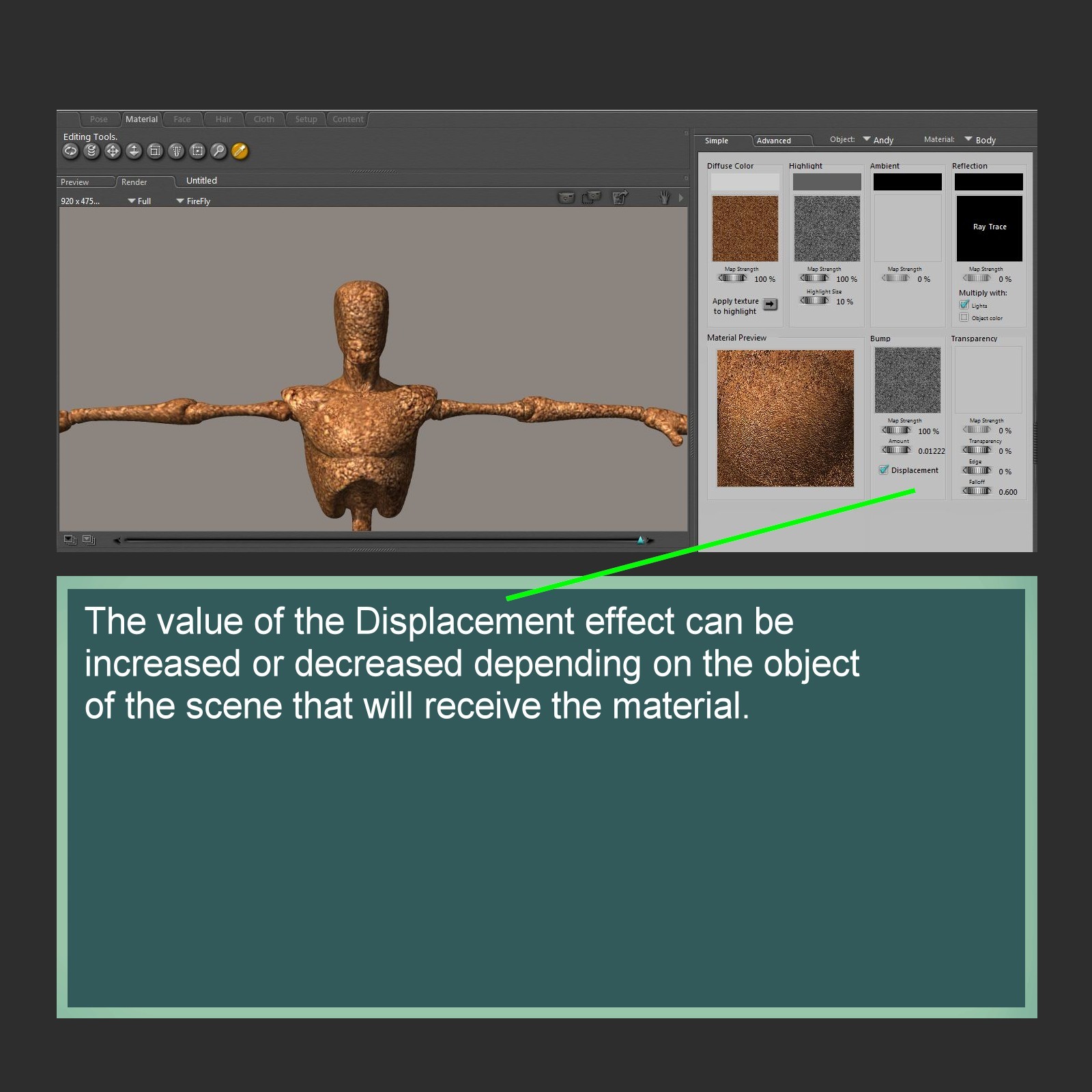Viewport: 1092px width, 1092px height.
Task: Click Highlight Map Strength slider dial
Action: (x=814, y=278)
